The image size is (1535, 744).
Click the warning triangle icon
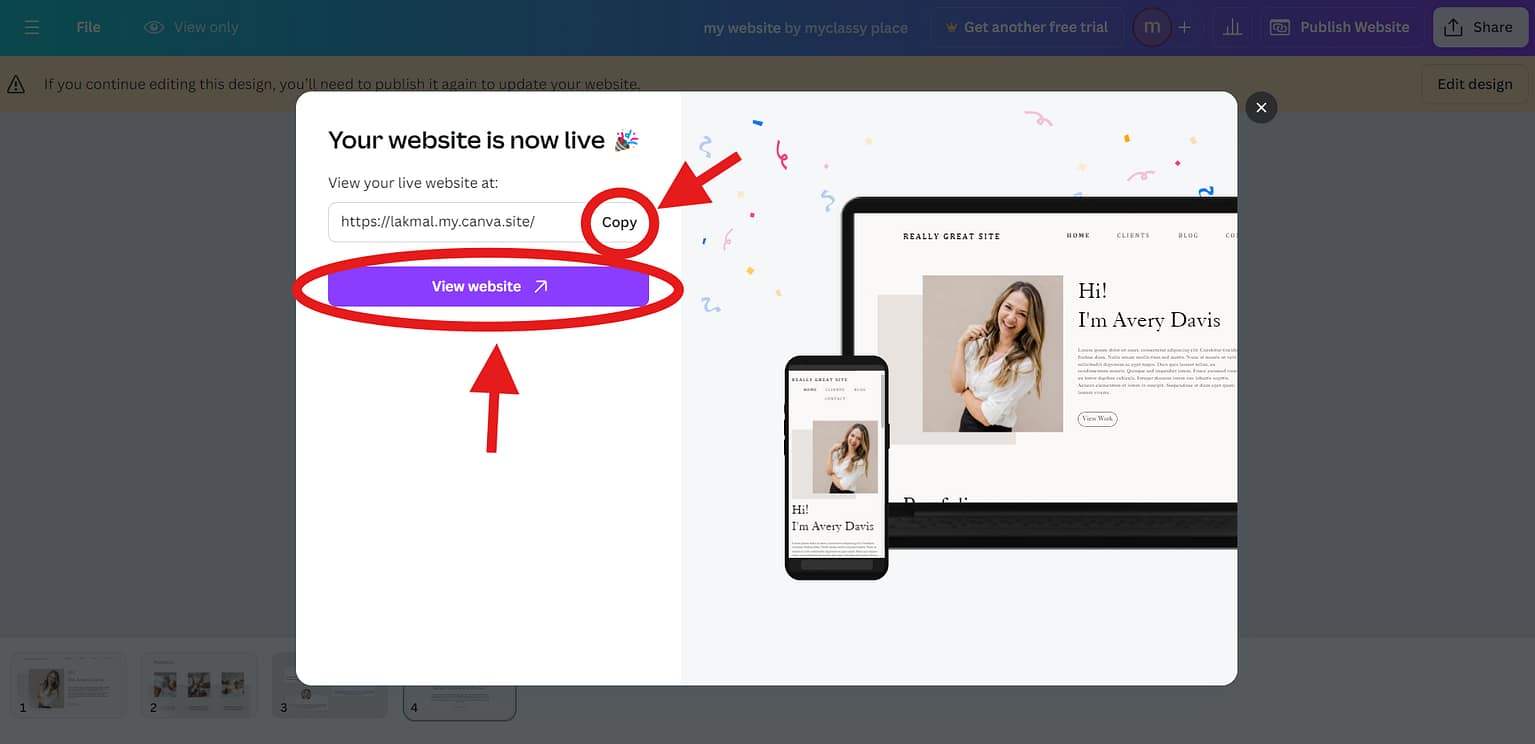17,84
